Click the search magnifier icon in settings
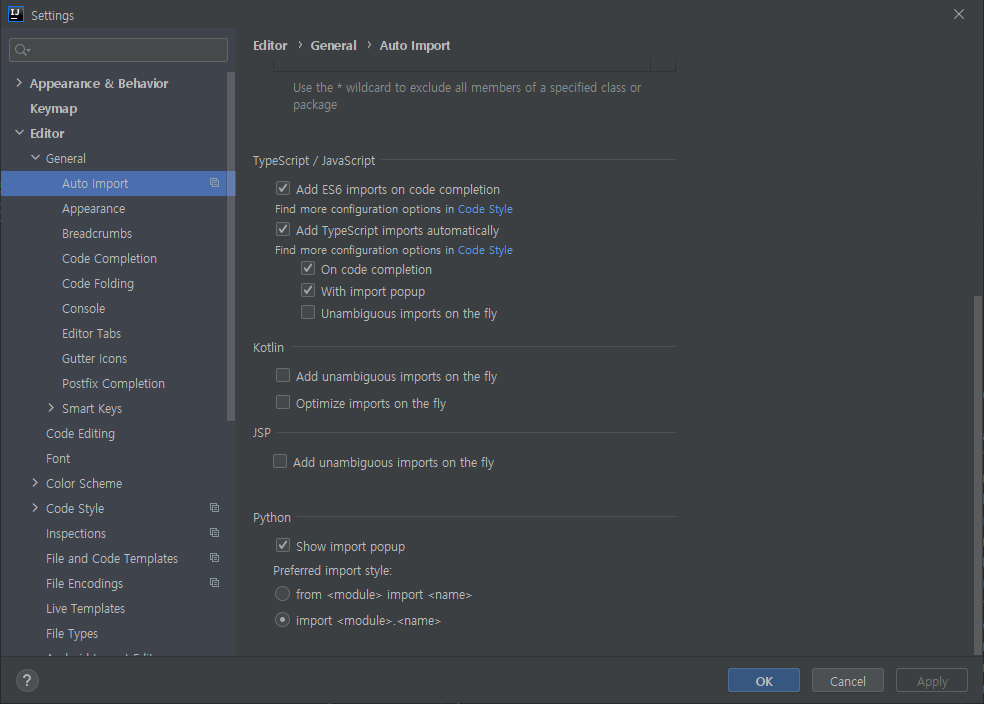 coord(21,50)
